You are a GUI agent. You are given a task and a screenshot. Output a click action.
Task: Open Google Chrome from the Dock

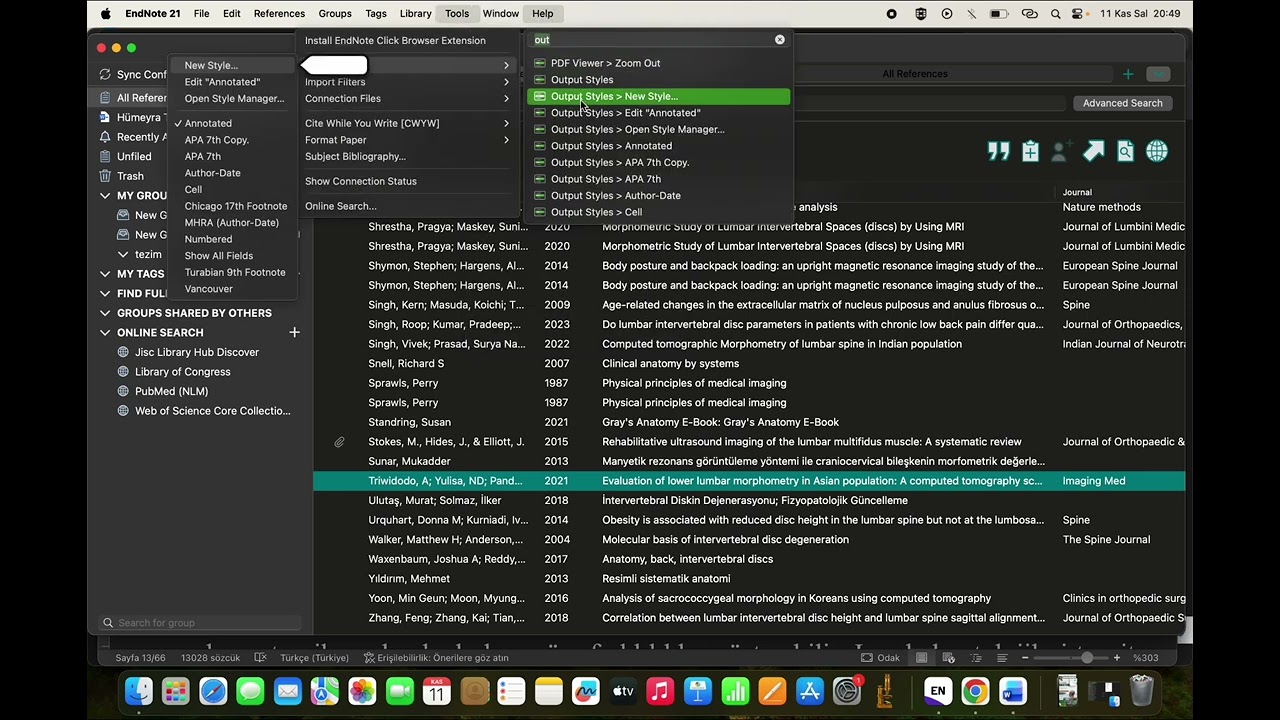click(x=975, y=691)
